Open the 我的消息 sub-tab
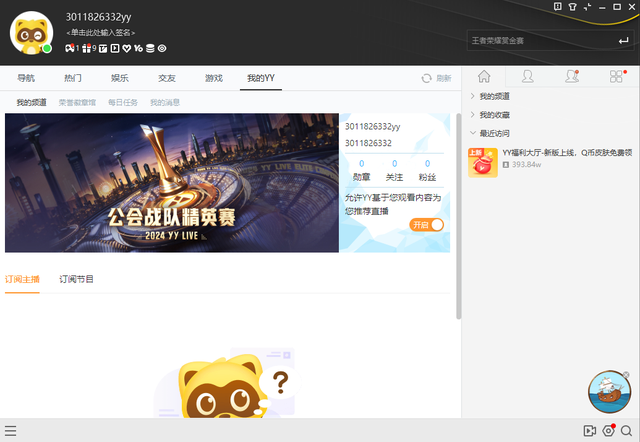 point(165,102)
